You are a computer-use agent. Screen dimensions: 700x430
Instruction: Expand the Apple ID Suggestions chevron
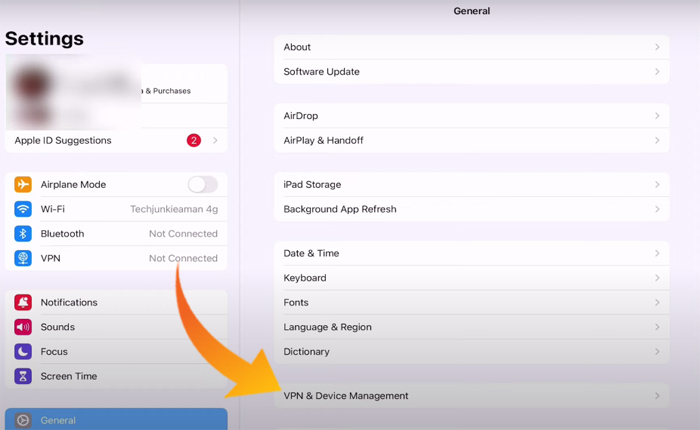[215, 141]
